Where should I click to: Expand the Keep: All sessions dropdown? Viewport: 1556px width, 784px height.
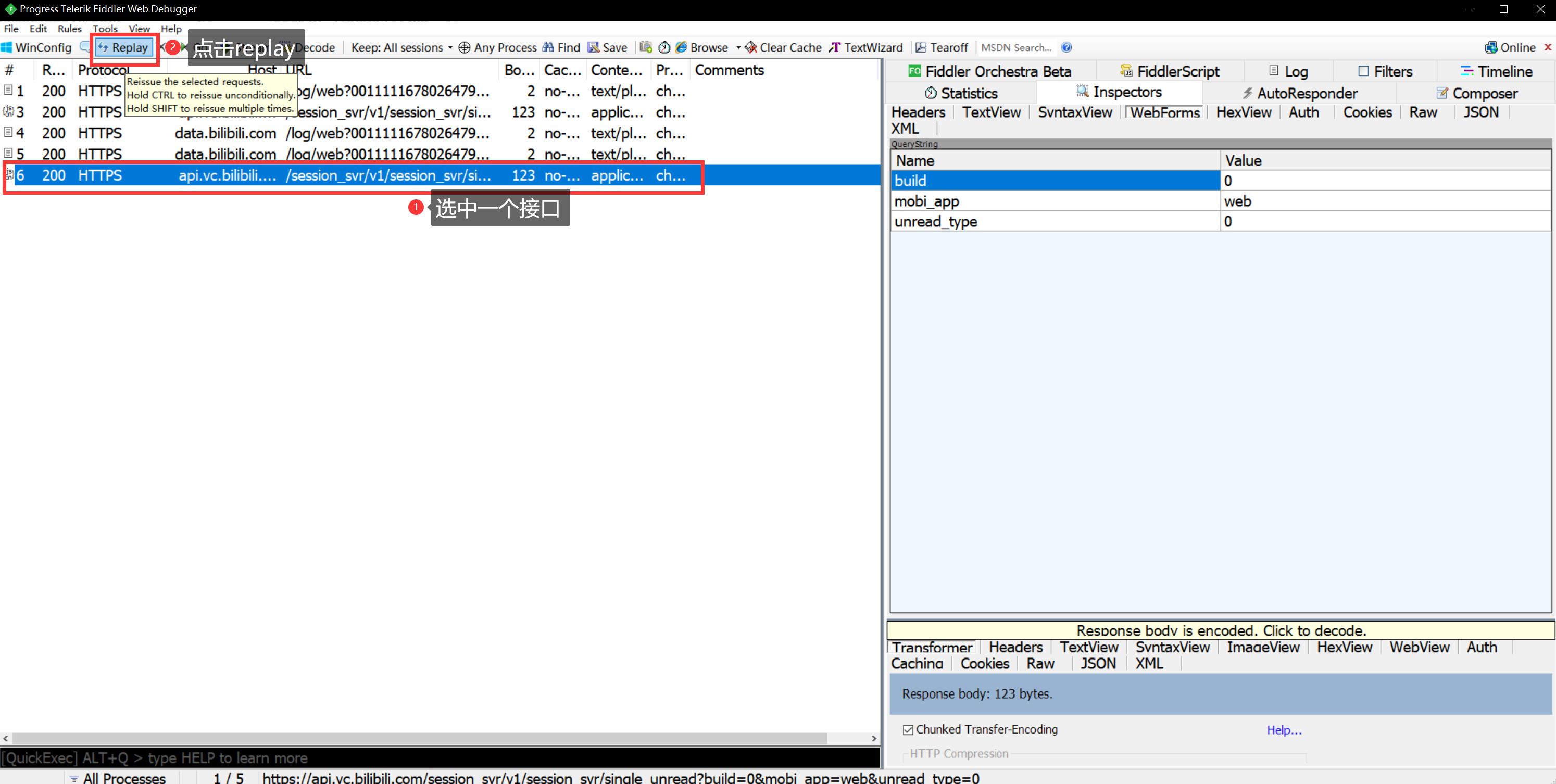[401, 48]
